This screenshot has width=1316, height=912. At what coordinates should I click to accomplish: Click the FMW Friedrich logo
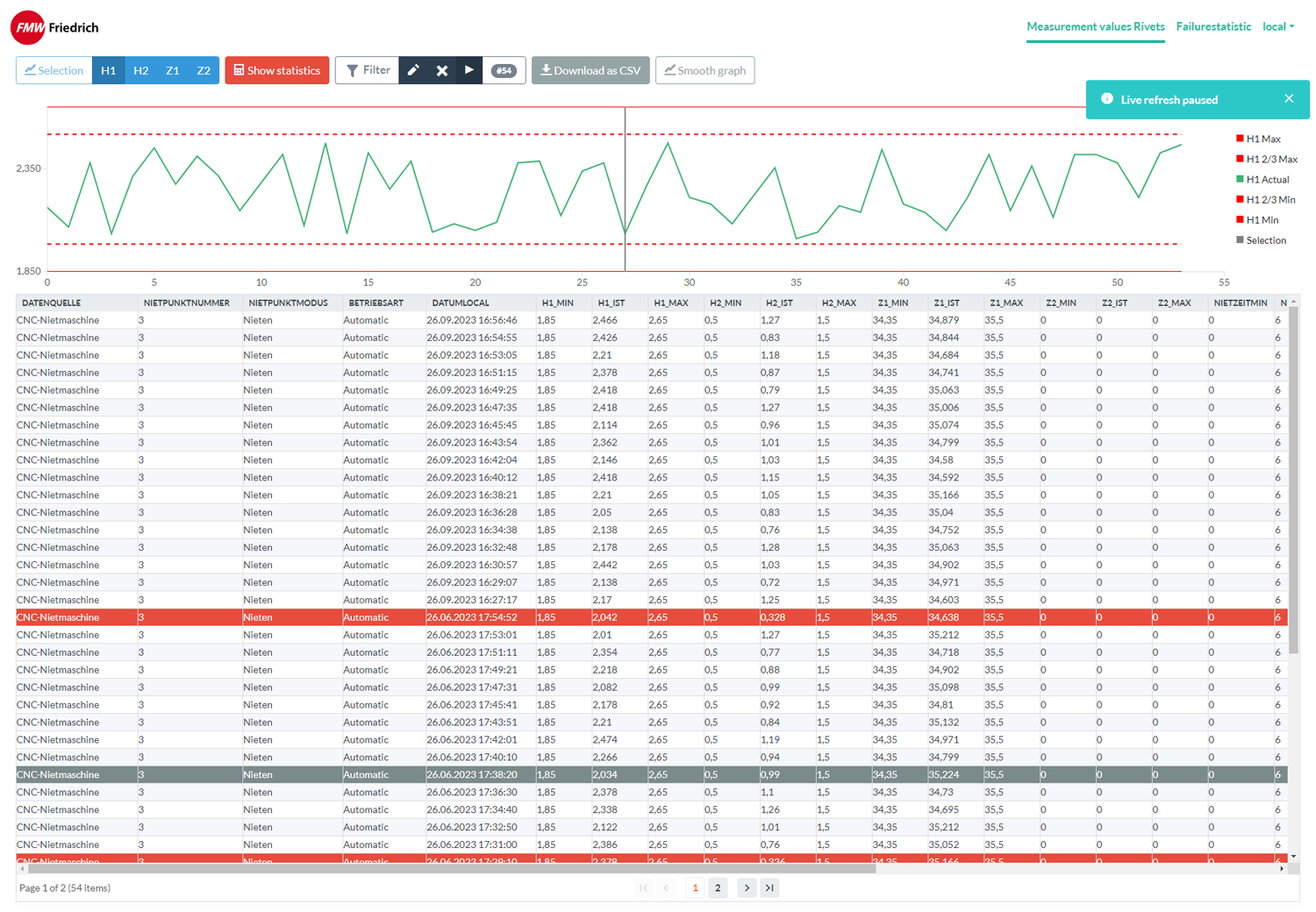54,27
